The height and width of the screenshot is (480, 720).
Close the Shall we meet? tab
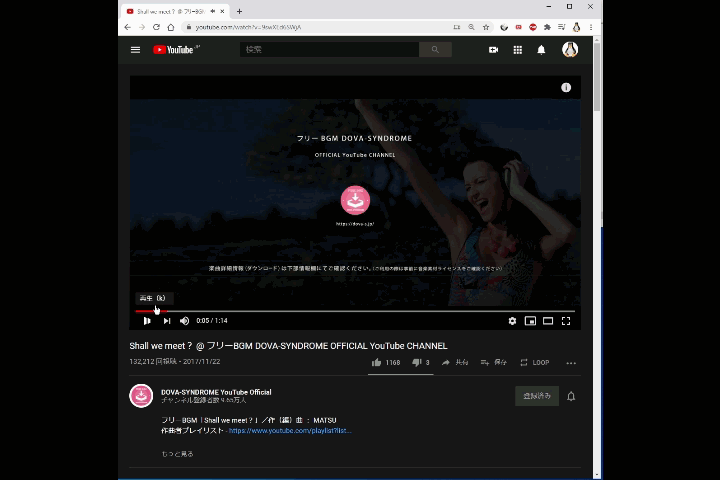[x=222, y=11]
